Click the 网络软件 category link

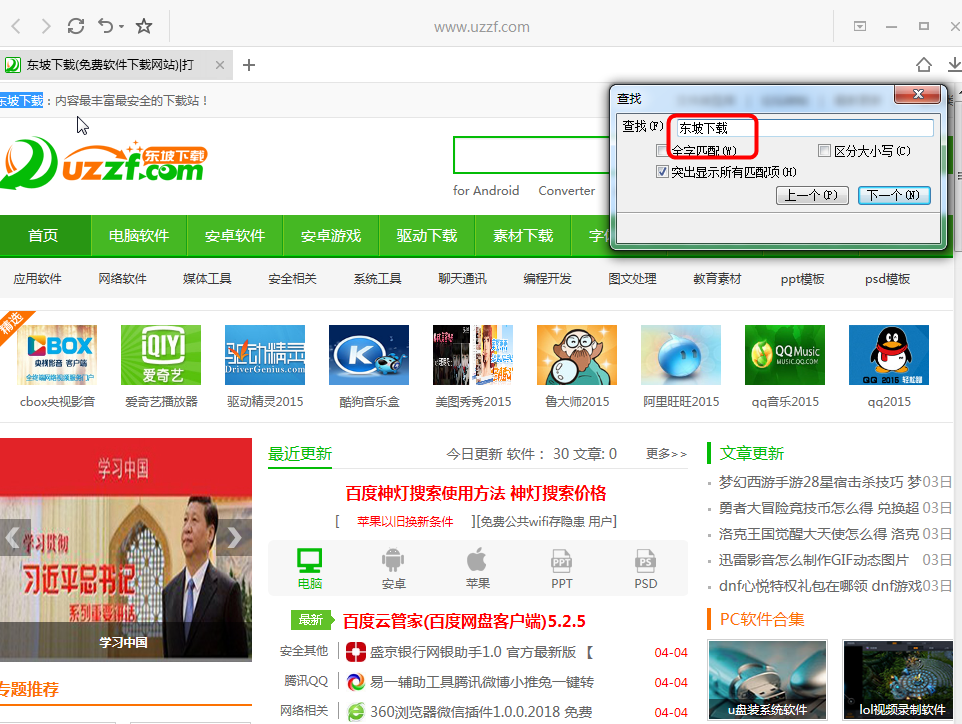(123, 279)
